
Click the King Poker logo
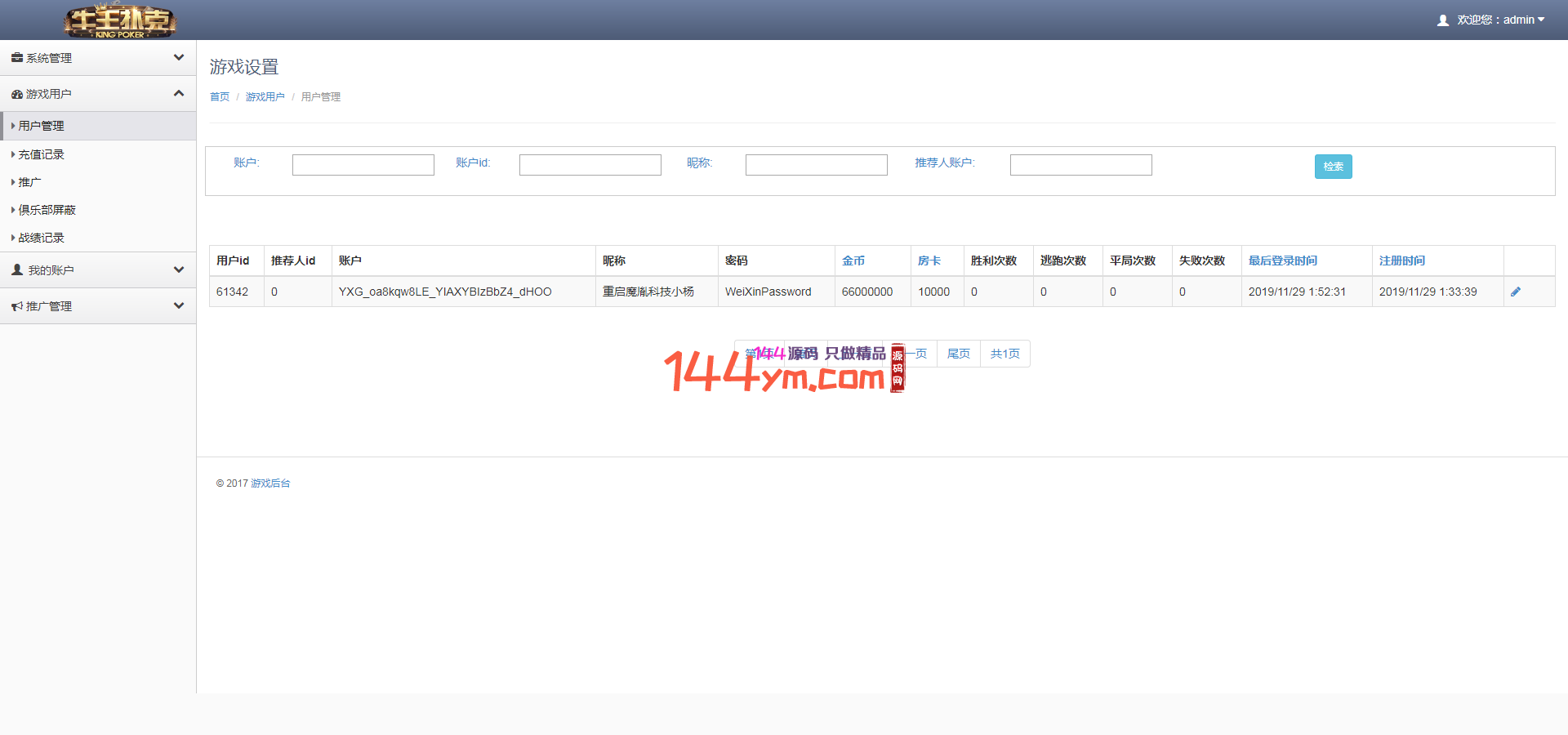(x=120, y=20)
